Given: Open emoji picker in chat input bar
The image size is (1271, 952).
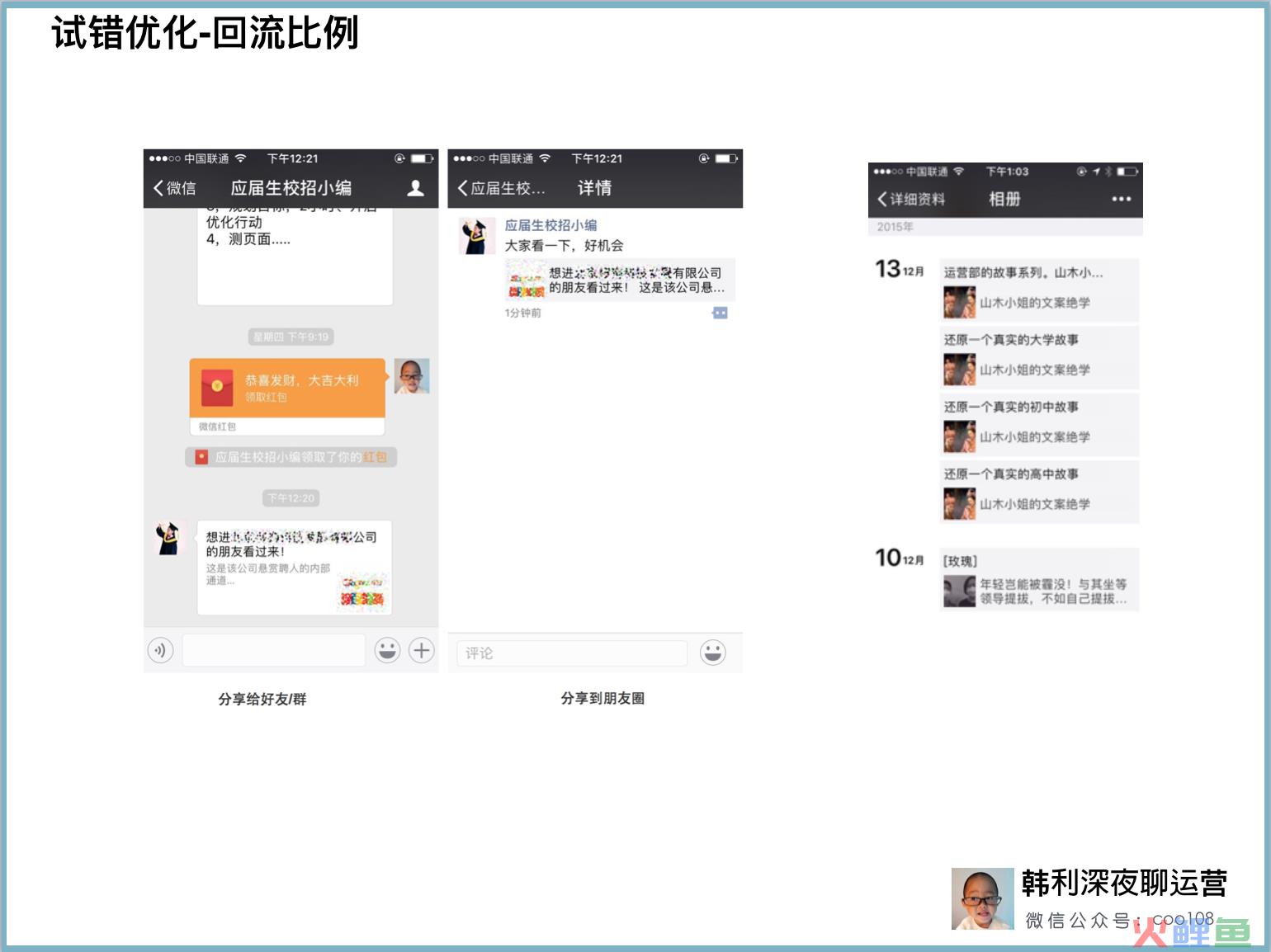Looking at the screenshot, I should pyautogui.click(x=387, y=650).
